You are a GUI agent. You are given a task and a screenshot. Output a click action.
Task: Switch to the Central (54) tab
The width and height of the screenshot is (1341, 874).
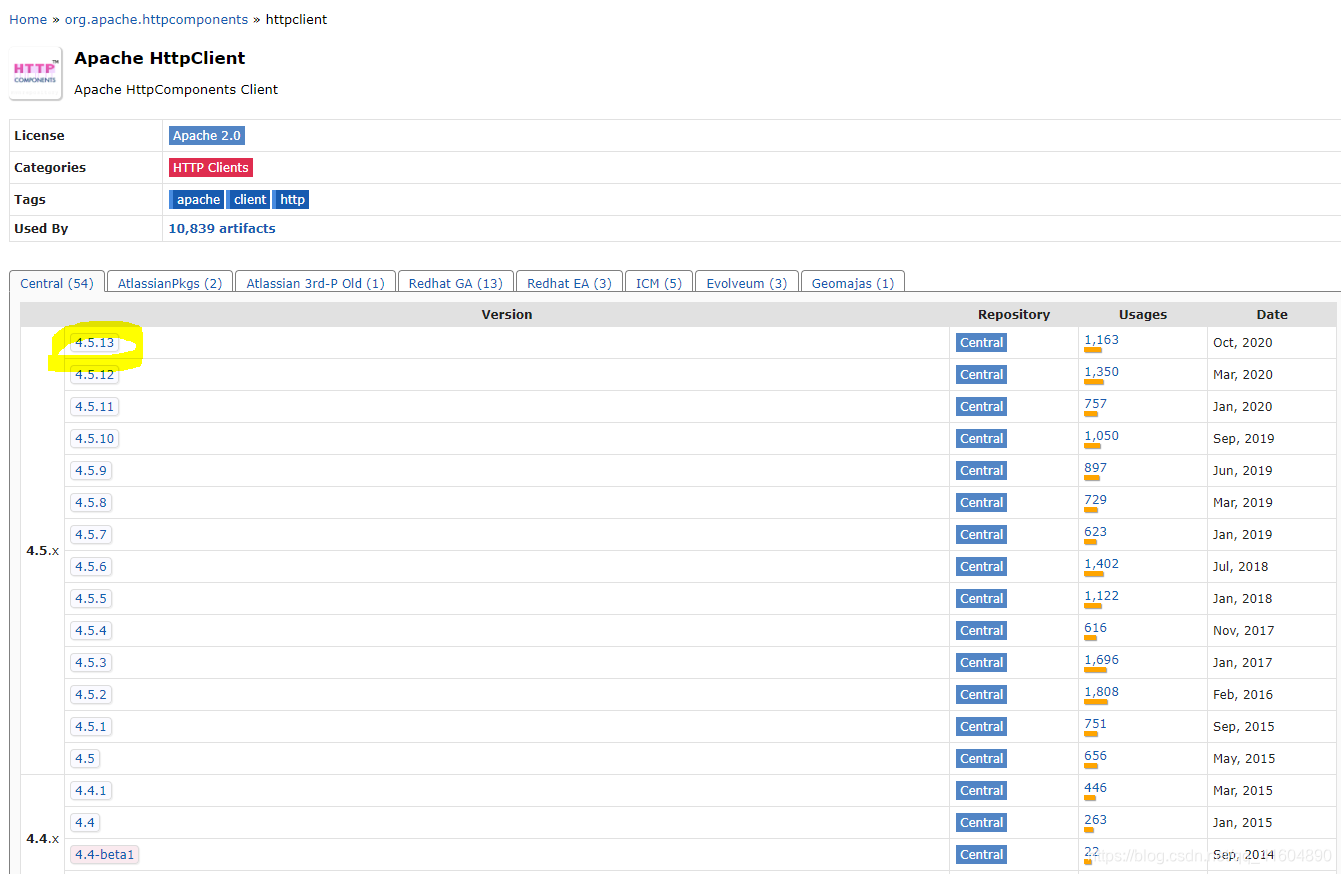click(x=57, y=283)
